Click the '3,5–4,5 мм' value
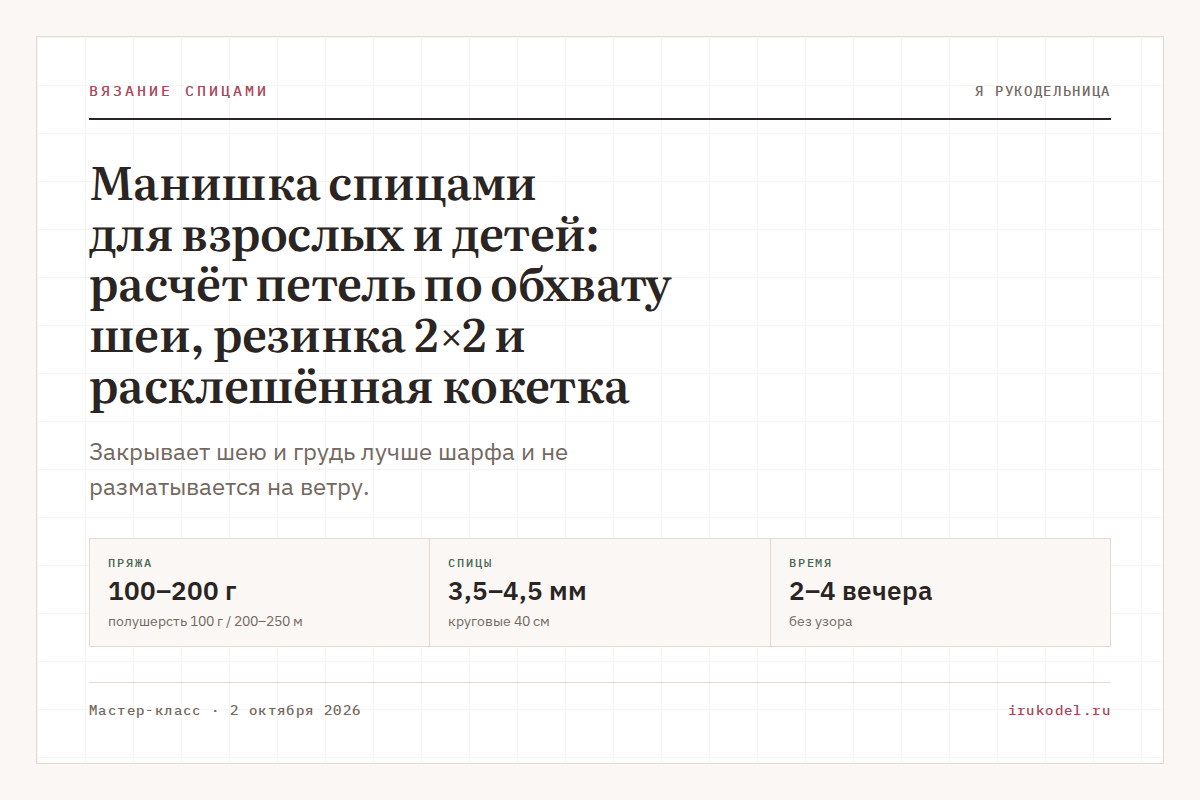1200x800 pixels. pyautogui.click(x=517, y=591)
